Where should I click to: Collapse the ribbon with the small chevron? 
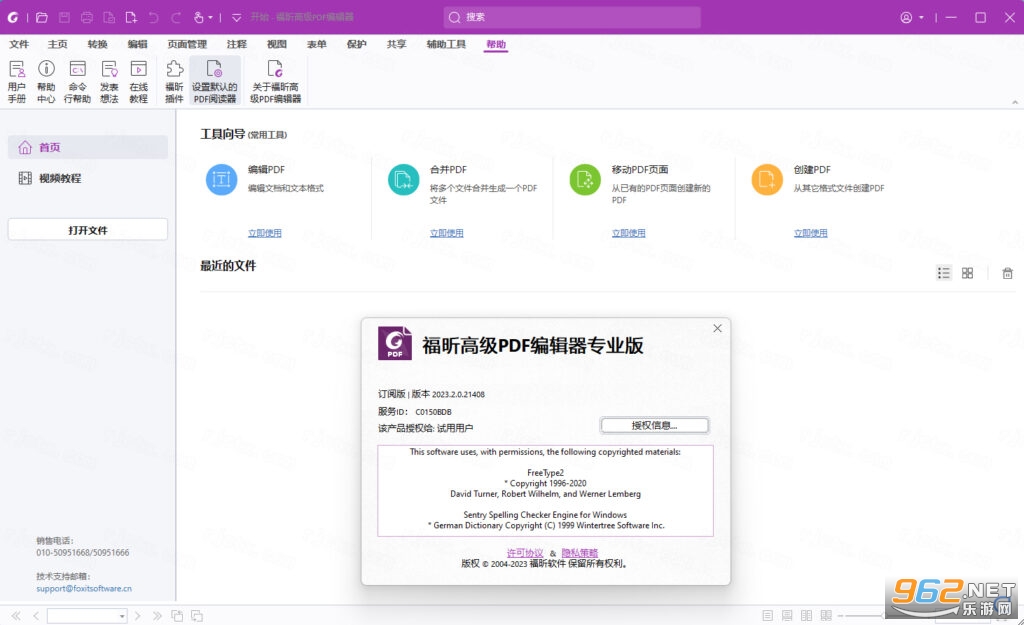point(1015,102)
